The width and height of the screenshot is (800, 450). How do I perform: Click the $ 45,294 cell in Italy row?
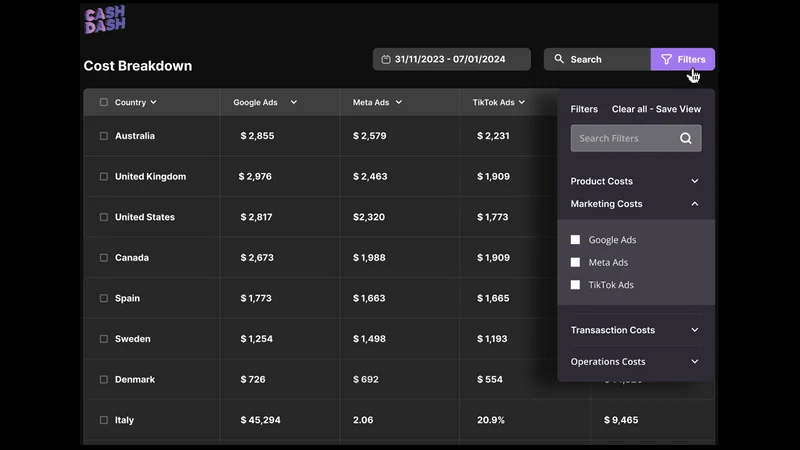pyautogui.click(x=260, y=420)
